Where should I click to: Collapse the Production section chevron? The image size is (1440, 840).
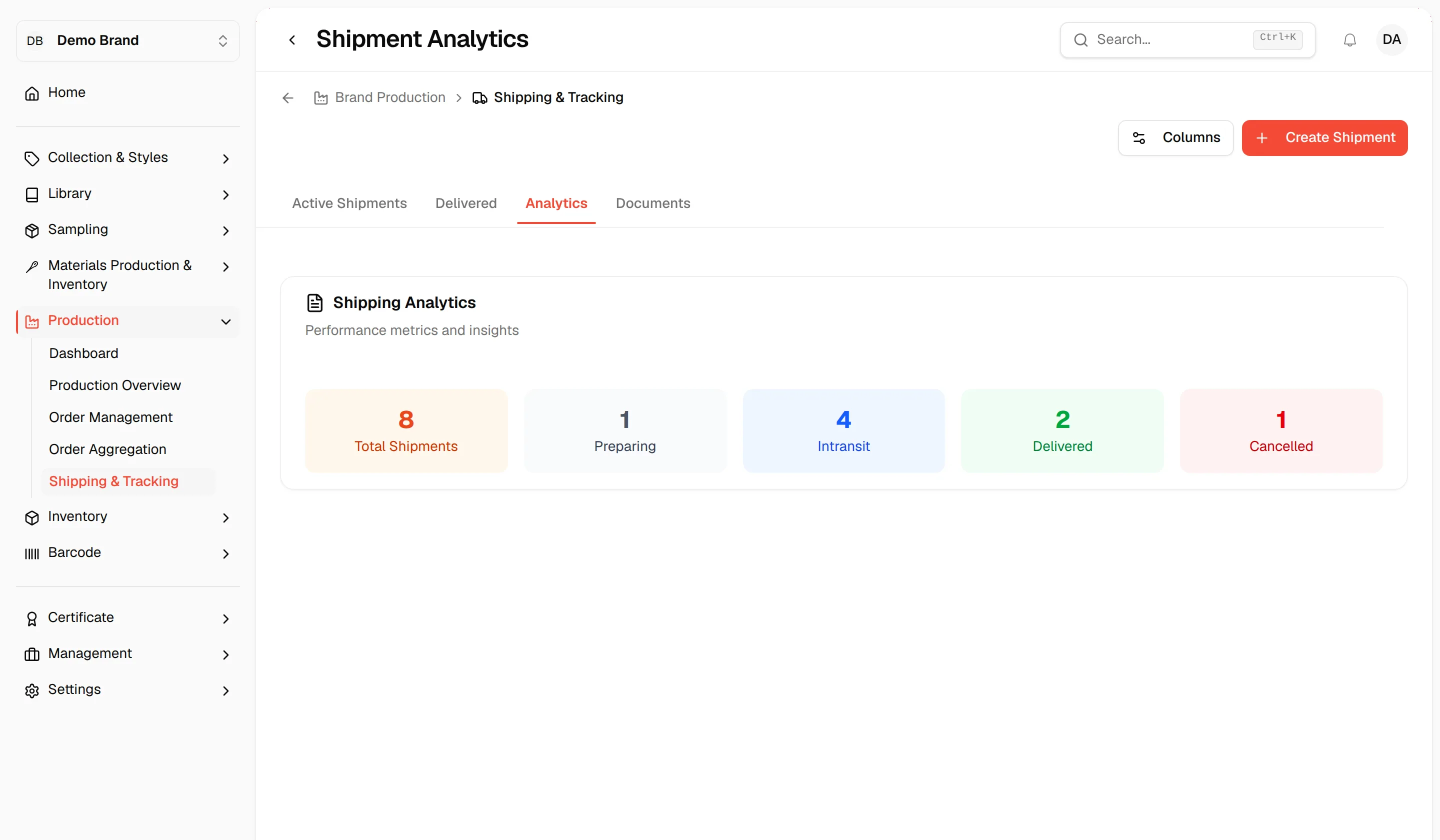click(225, 321)
